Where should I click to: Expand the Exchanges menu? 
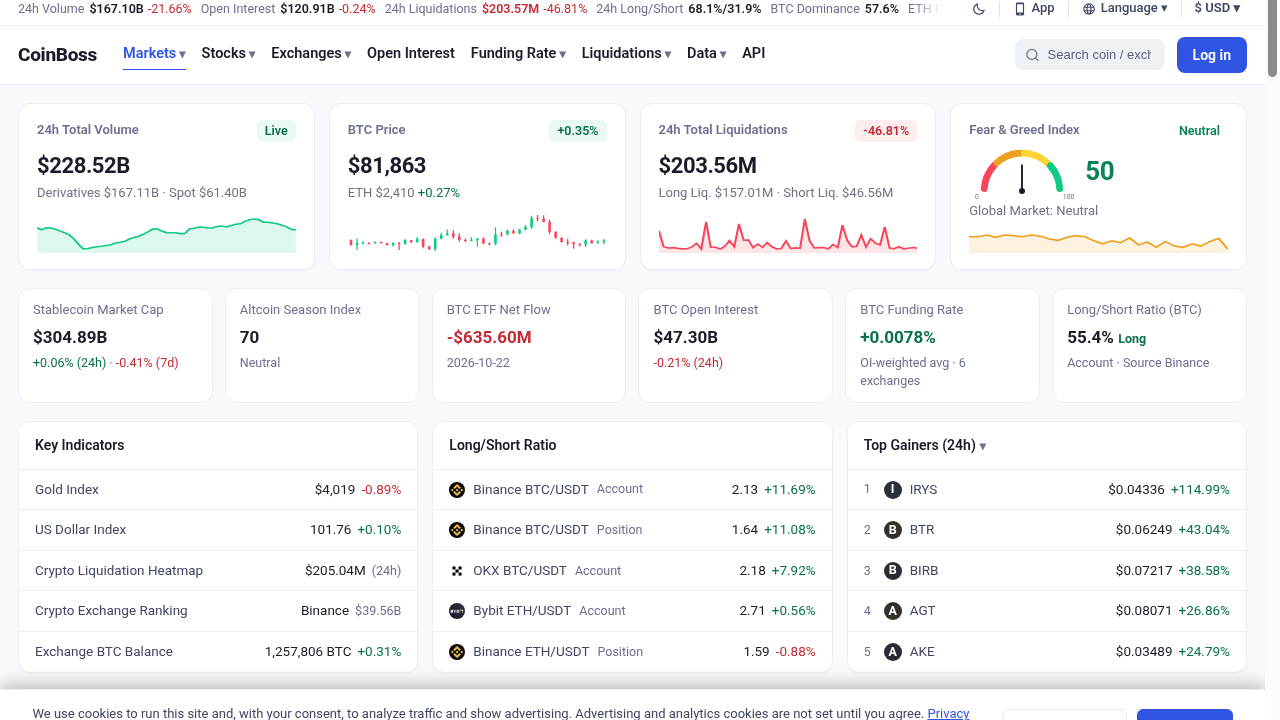(x=311, y=53)
